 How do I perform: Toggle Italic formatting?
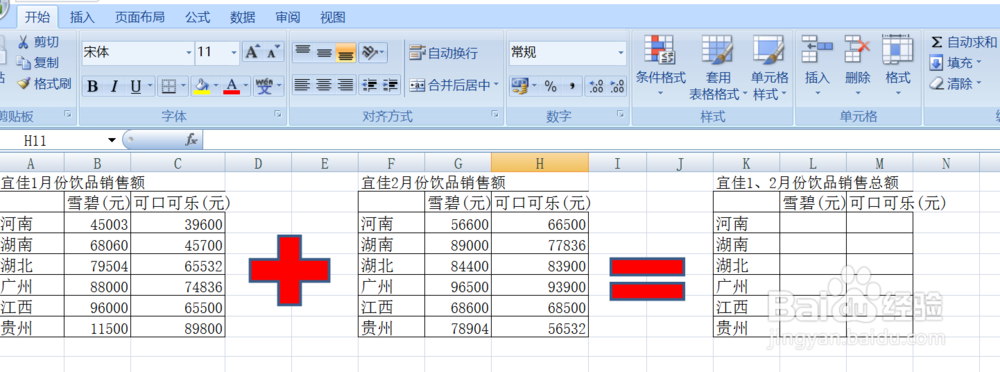[x=114, y=86]
